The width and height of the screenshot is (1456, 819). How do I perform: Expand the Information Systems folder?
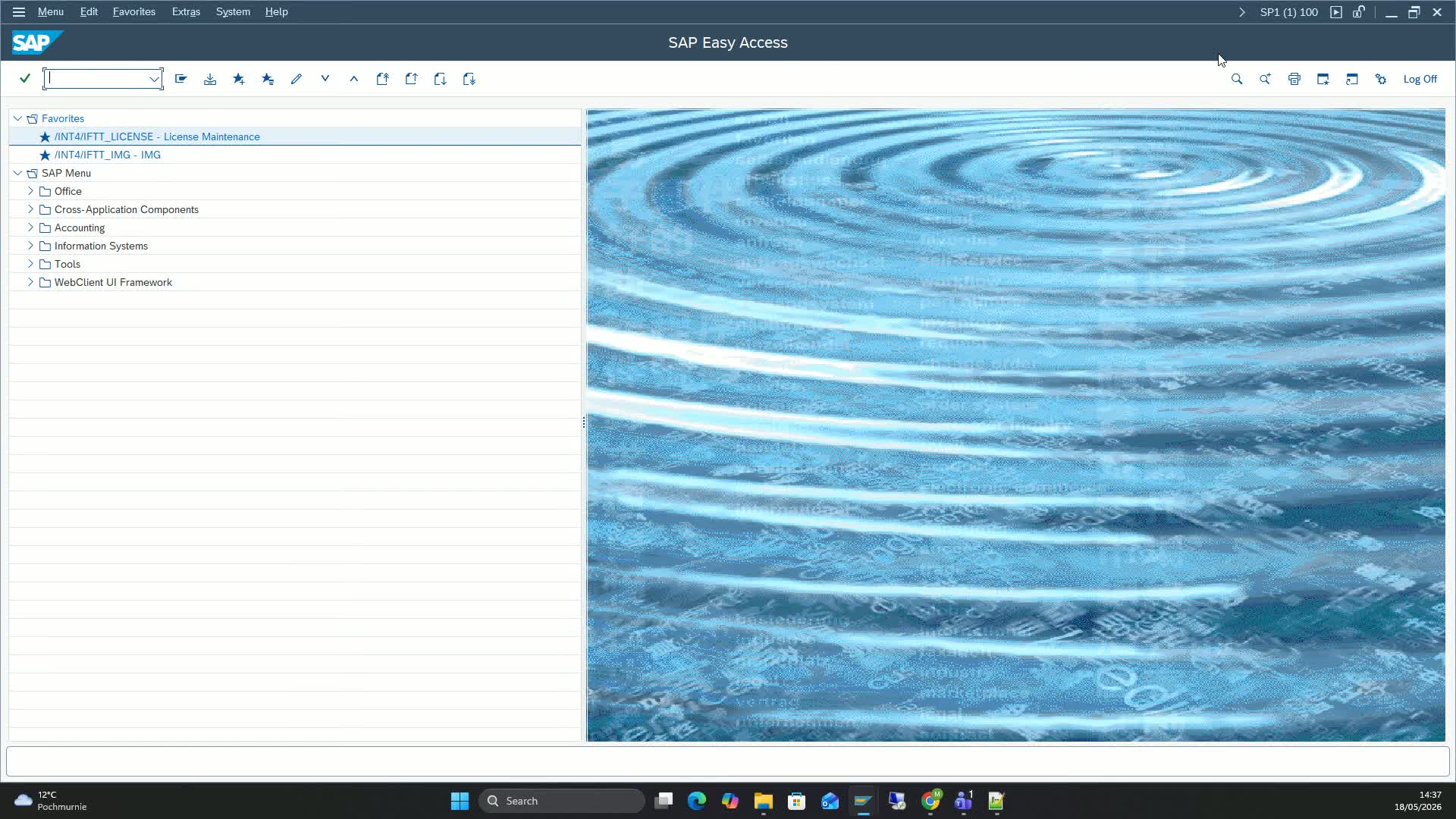[30, 246]
